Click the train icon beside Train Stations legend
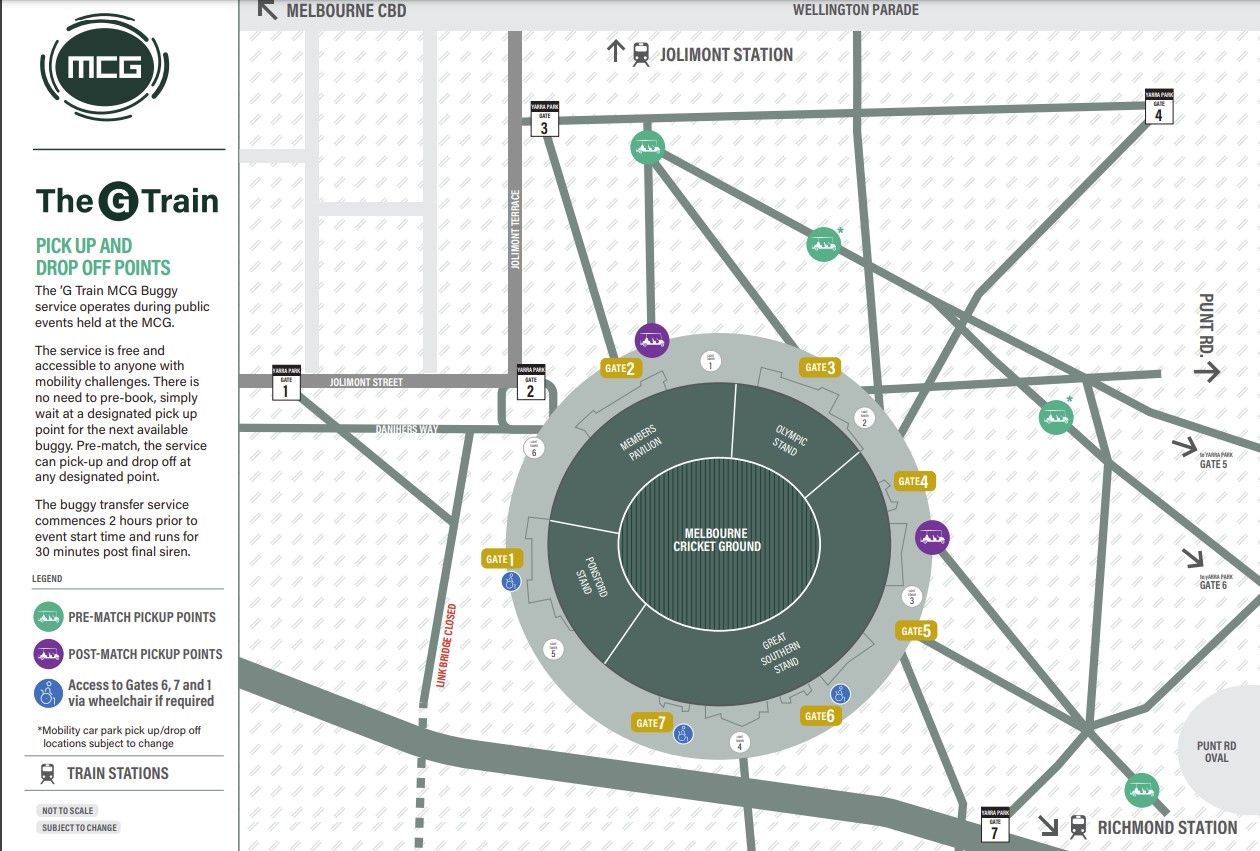This screenshot has width=1260, height=851. pyautogui.click(x=47, y=773)
